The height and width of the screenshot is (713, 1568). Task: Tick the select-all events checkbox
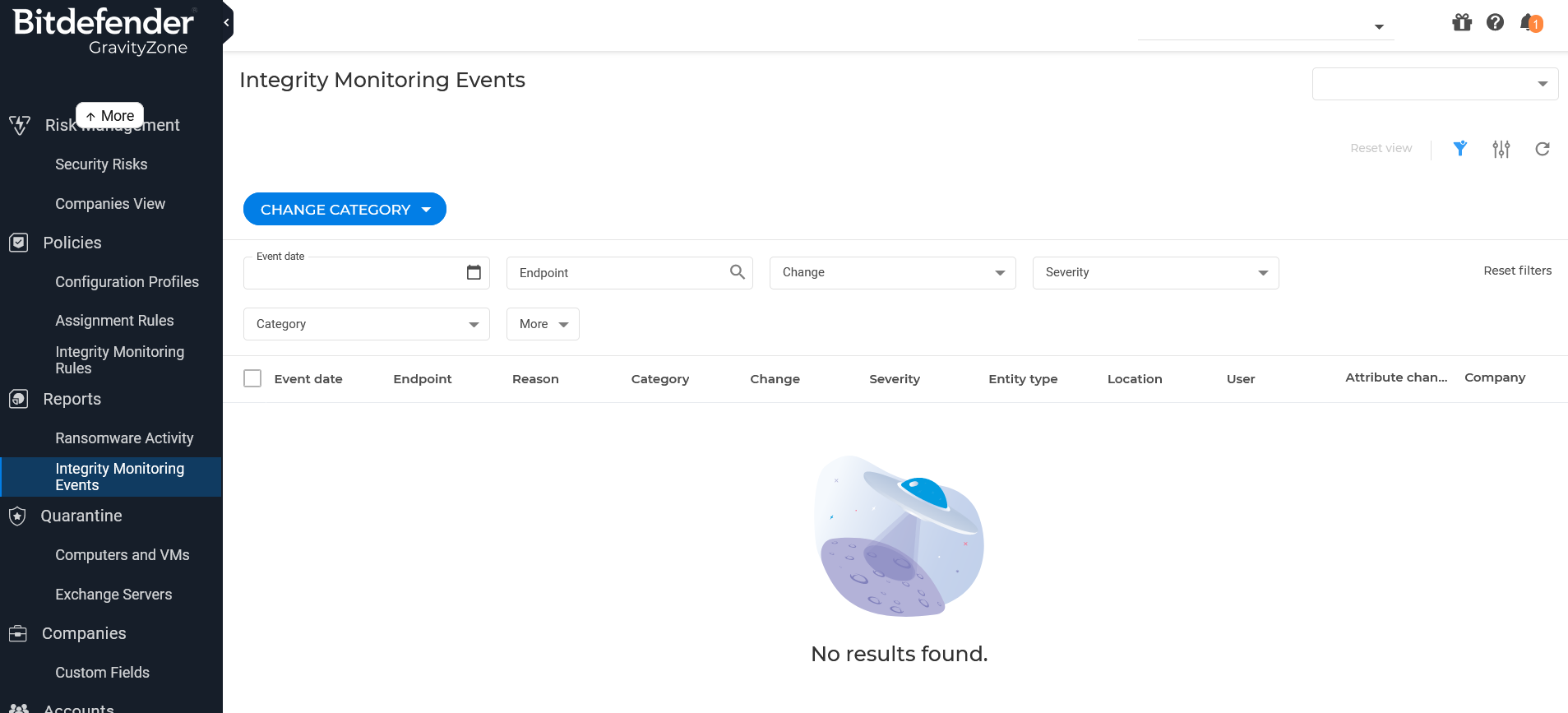(x=252, y=378)
